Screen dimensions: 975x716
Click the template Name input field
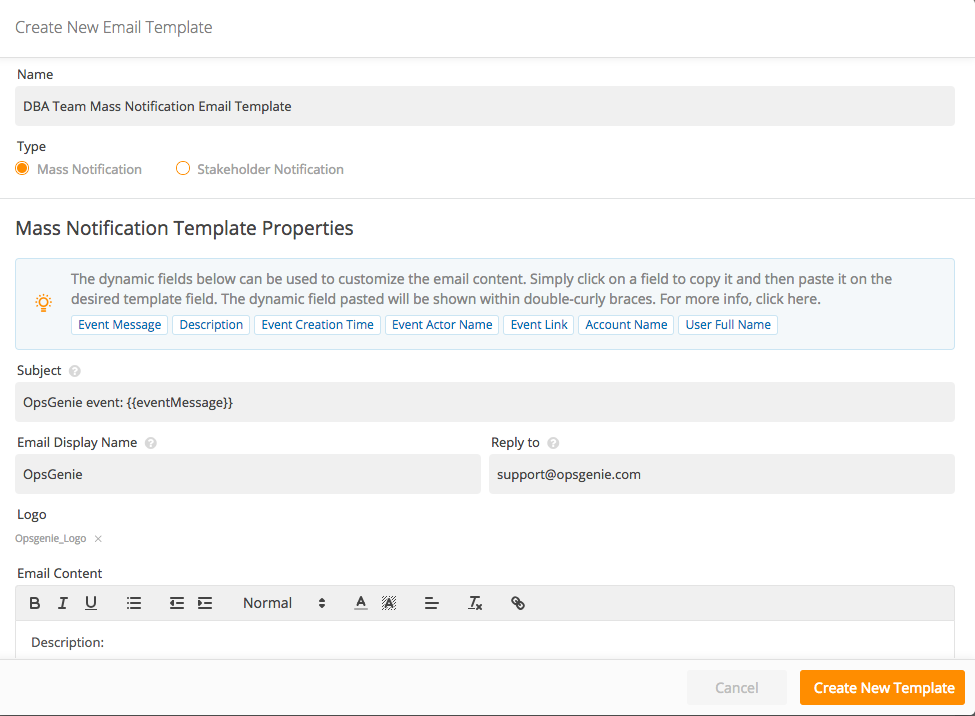tap(485, 106)
